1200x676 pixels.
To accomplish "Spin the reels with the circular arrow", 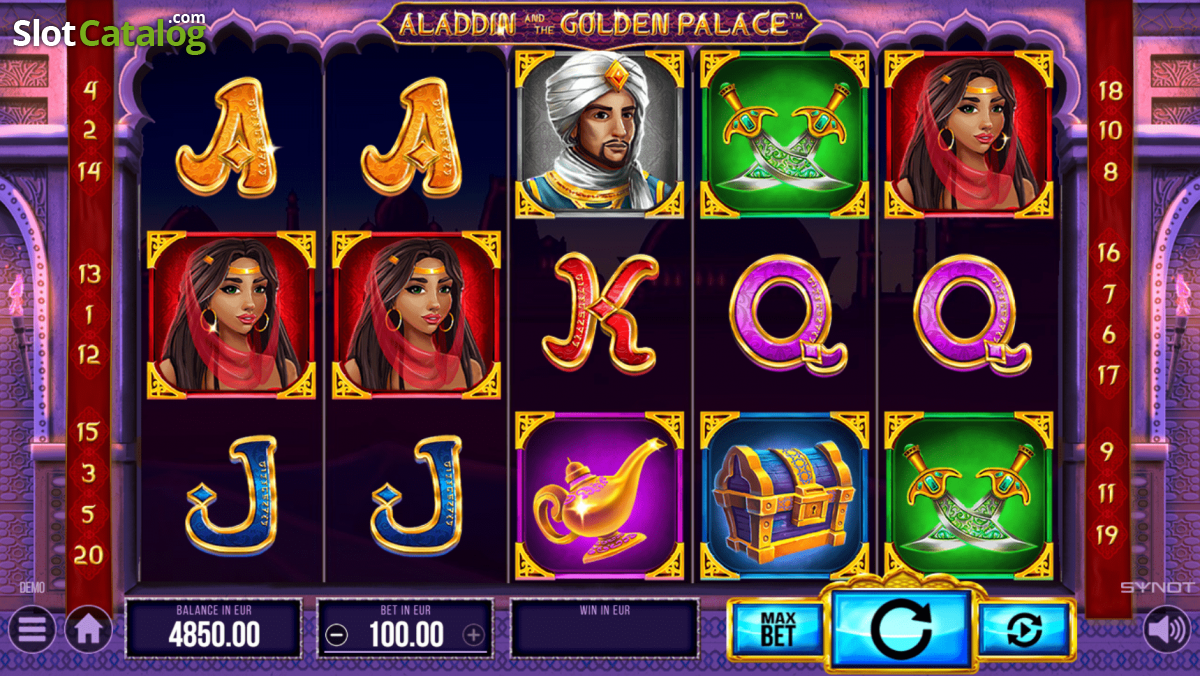I will click(x=902, y=628).
